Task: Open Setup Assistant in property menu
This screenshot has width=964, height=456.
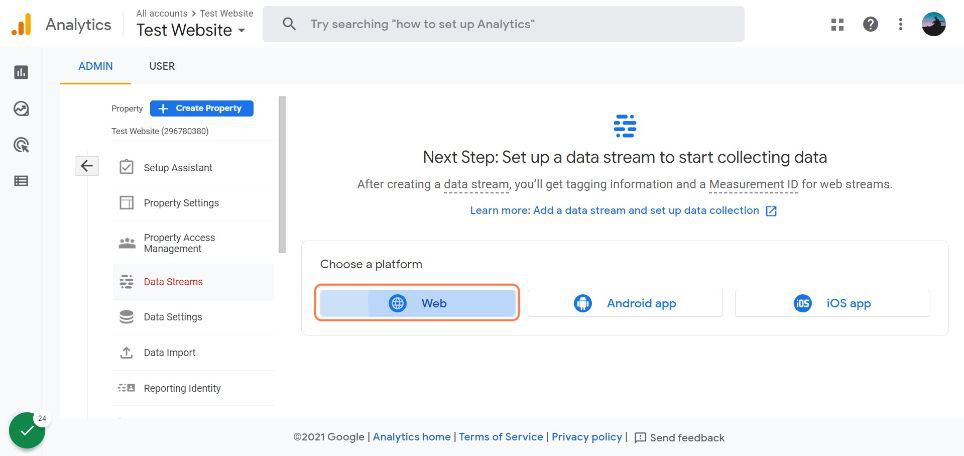Action: coord(178,168)
